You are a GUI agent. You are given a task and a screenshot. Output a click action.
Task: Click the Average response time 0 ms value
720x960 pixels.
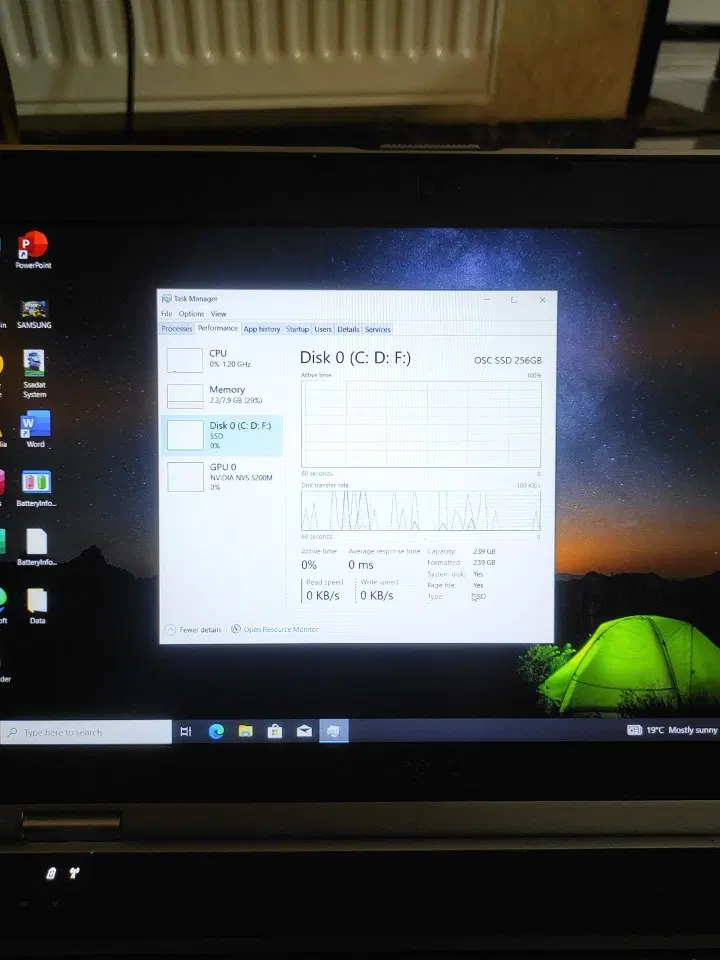click(361, 564)
